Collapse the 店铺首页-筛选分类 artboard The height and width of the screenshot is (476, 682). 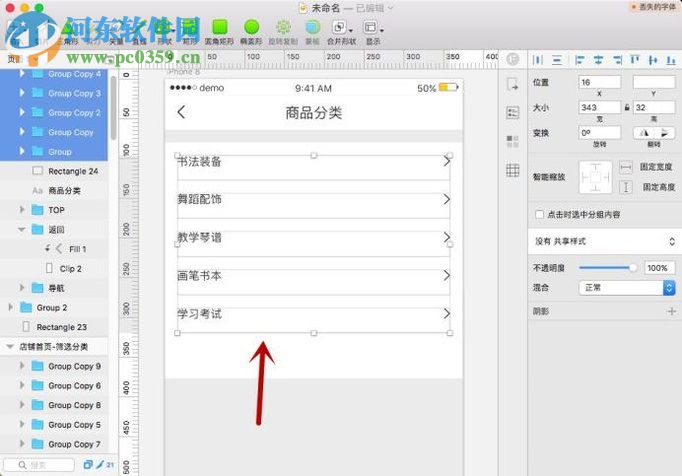pyautogui.click(x=10, y=346)
